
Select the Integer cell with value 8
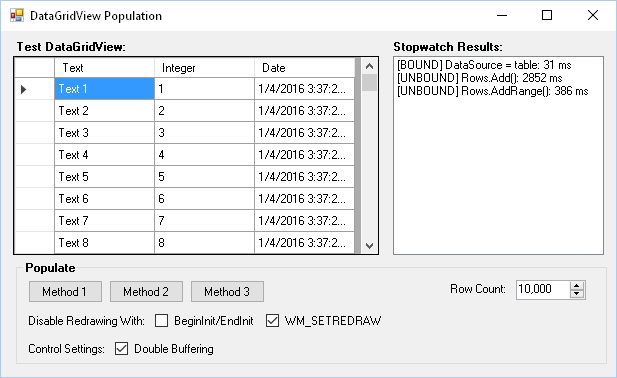point(204,243)
